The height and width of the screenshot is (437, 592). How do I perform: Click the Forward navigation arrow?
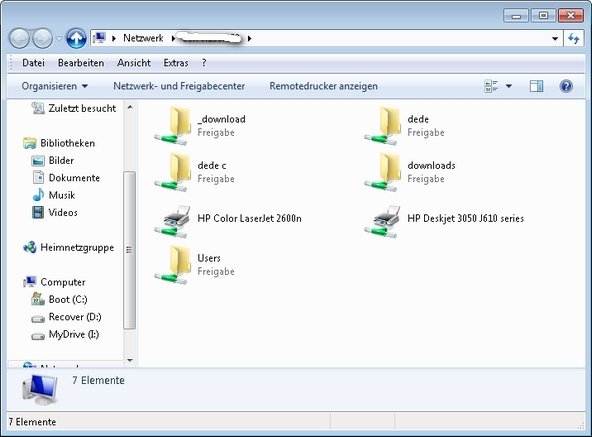[x=42, y=38]
